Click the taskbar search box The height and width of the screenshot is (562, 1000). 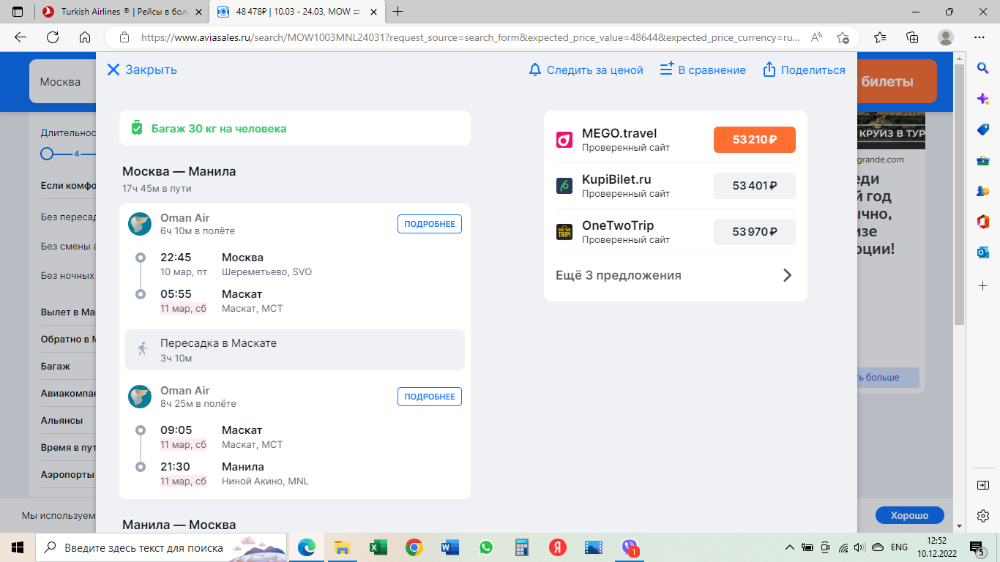163,547
